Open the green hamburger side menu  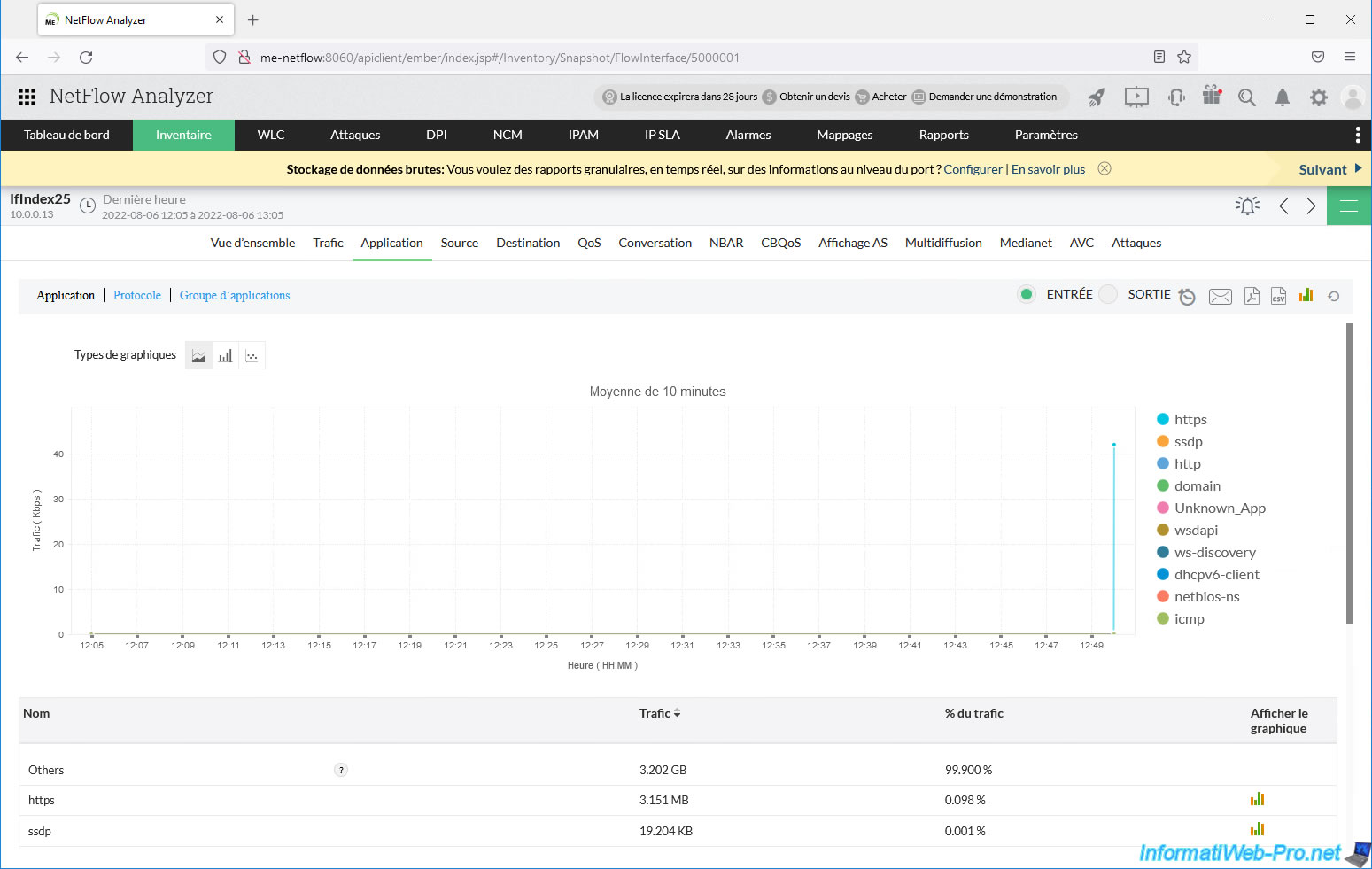(x=1348, y=206)
